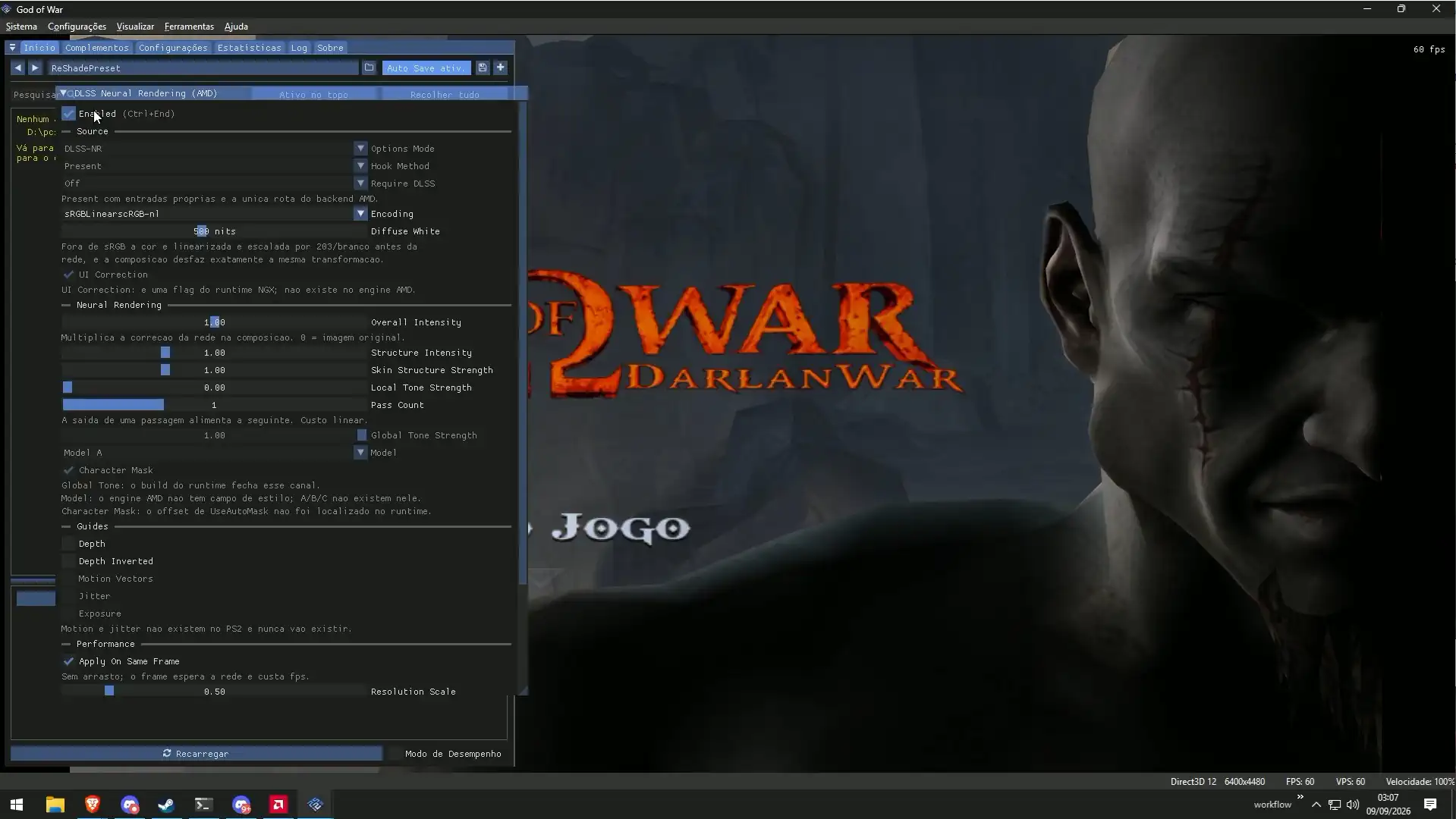Open the Ajuda menu
Image resolution: width=1456 pixels, height=819 pixels.
tap(236, 27)
